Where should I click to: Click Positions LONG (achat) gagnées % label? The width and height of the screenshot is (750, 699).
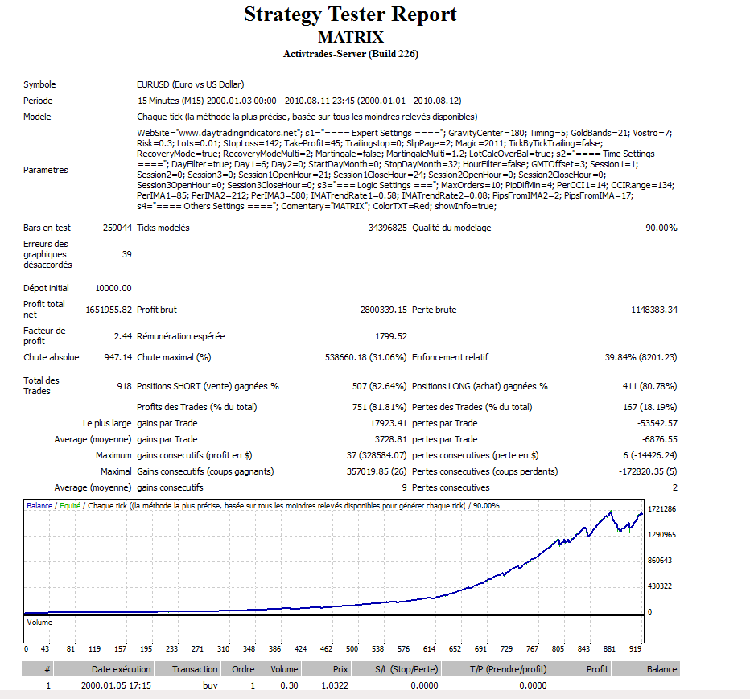pos(480,386)
